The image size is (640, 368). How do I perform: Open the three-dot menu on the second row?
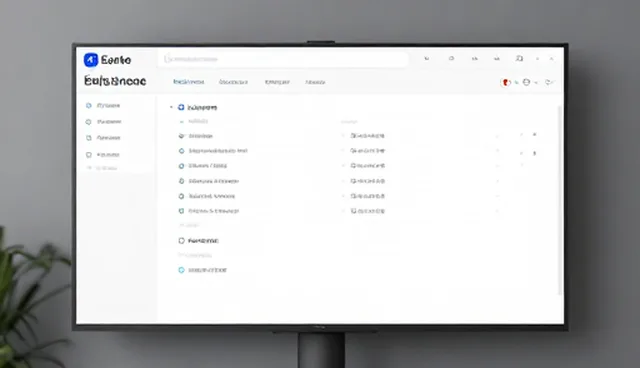pyautogui.click(x=535, y=153)
